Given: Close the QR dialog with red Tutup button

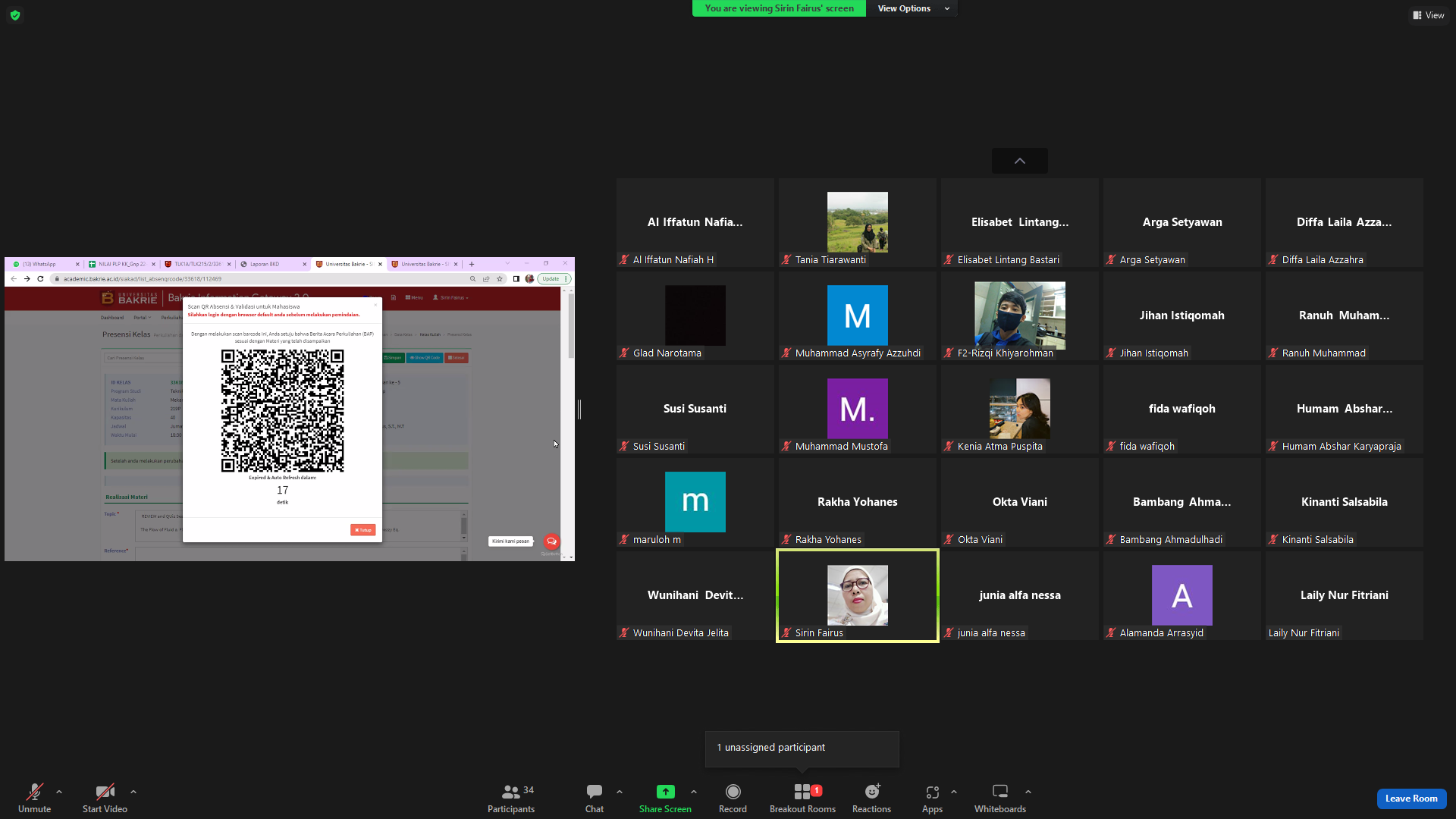Looking at the screenshot, I should click(363, 530).
